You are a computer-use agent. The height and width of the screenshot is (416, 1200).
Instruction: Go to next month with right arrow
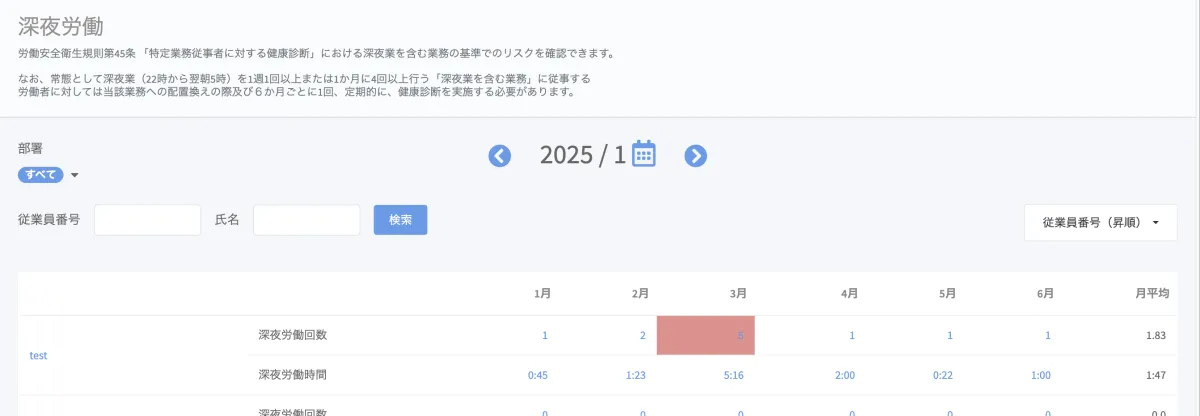click(696, 156)
